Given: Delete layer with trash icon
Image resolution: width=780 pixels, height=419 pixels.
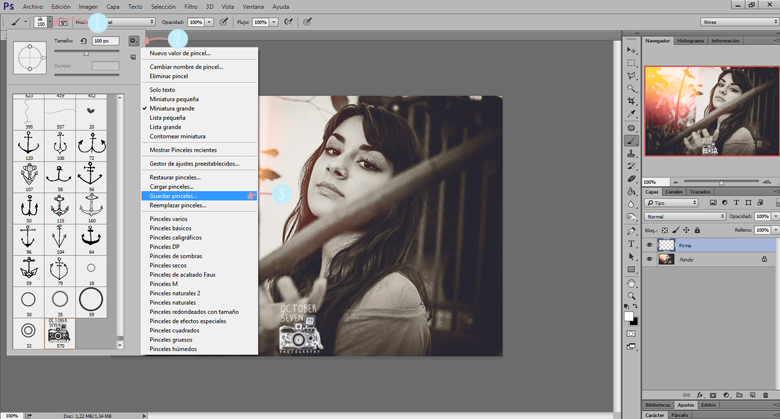Looking at the screenshot, I should (765, 395).
